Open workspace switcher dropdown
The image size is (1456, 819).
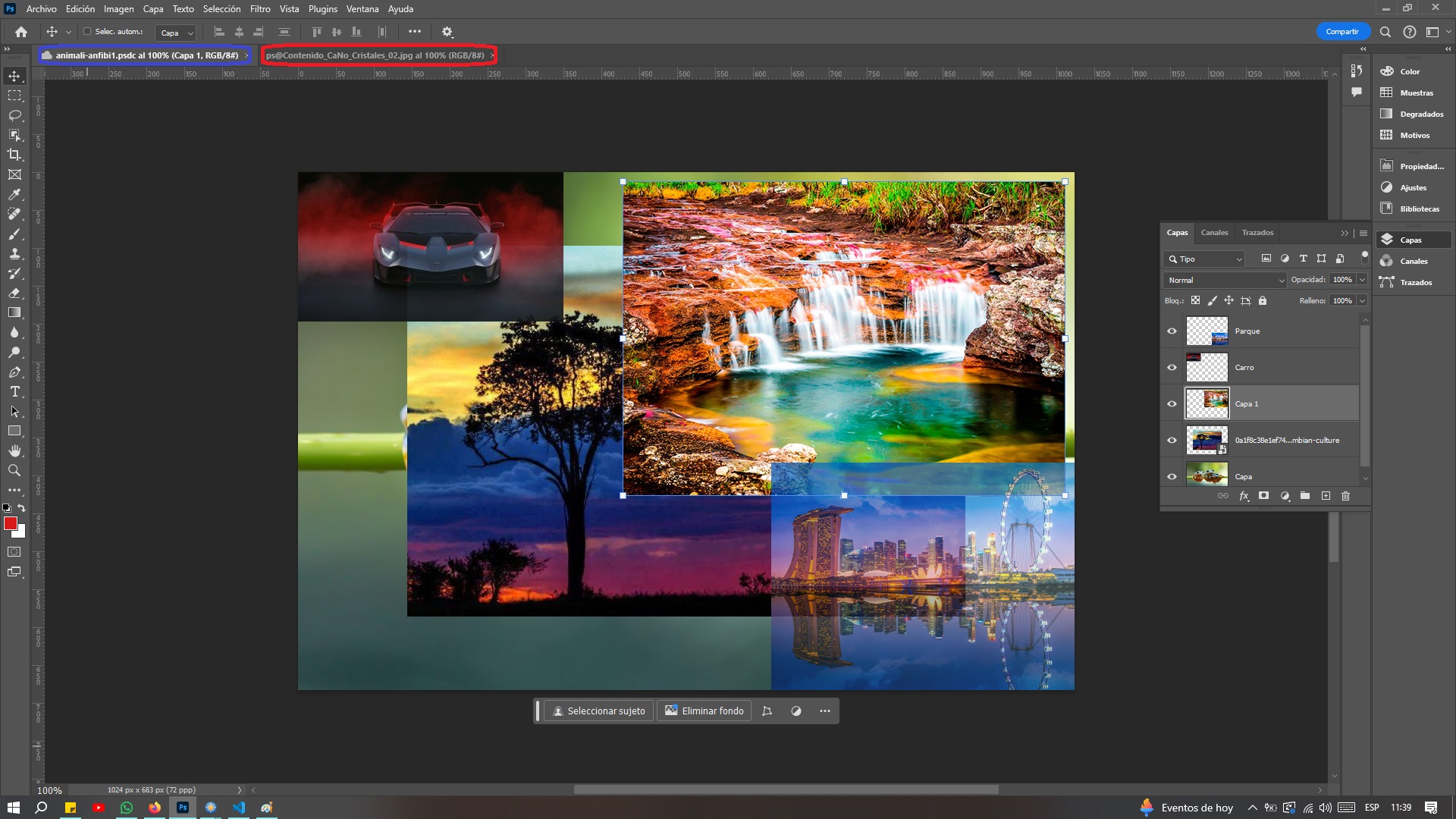pyautogui.click(x=1438, y=32)
